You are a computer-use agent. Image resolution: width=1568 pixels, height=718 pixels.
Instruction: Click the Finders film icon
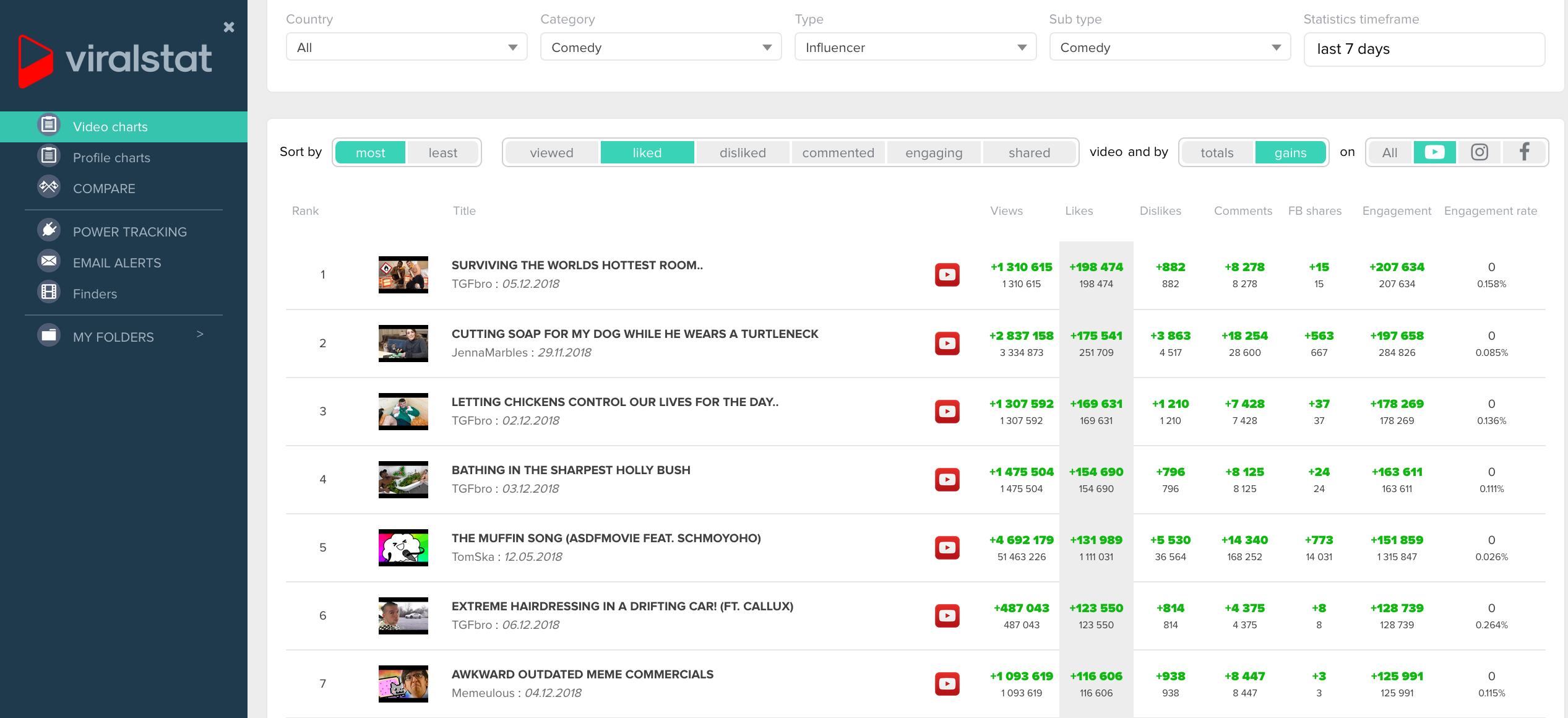click(49, 292)
